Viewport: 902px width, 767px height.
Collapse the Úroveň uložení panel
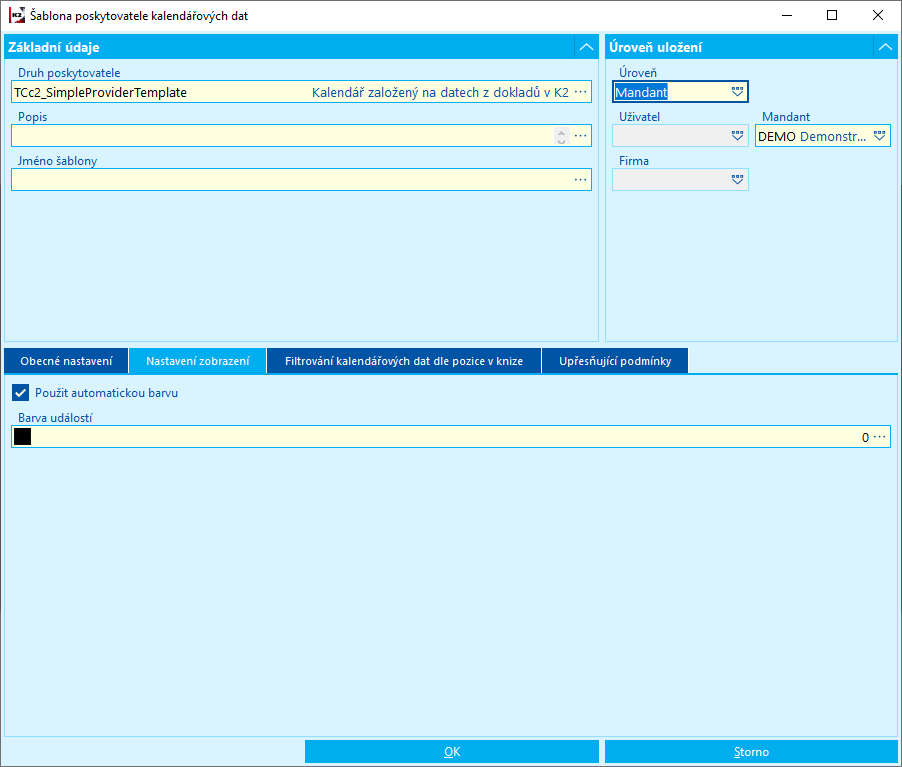885,47
